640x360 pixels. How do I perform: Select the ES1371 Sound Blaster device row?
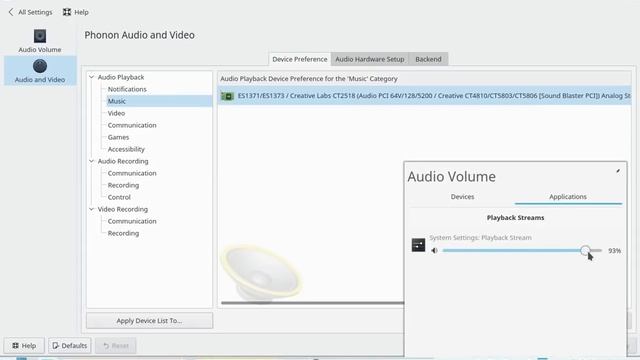point(424,96)
